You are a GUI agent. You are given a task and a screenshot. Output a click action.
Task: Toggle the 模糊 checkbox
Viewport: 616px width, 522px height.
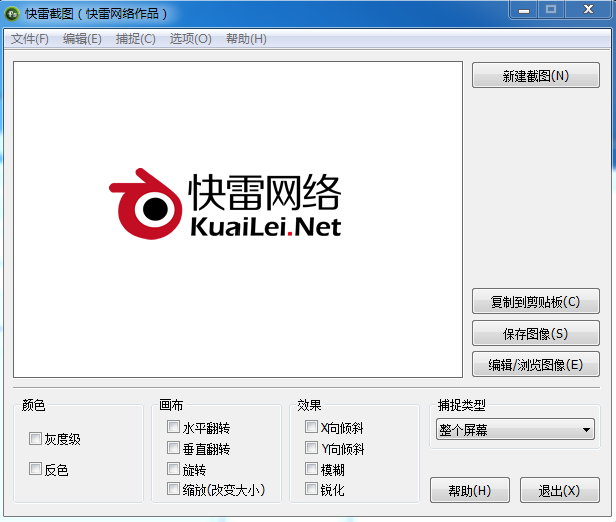tap(311, 469)
